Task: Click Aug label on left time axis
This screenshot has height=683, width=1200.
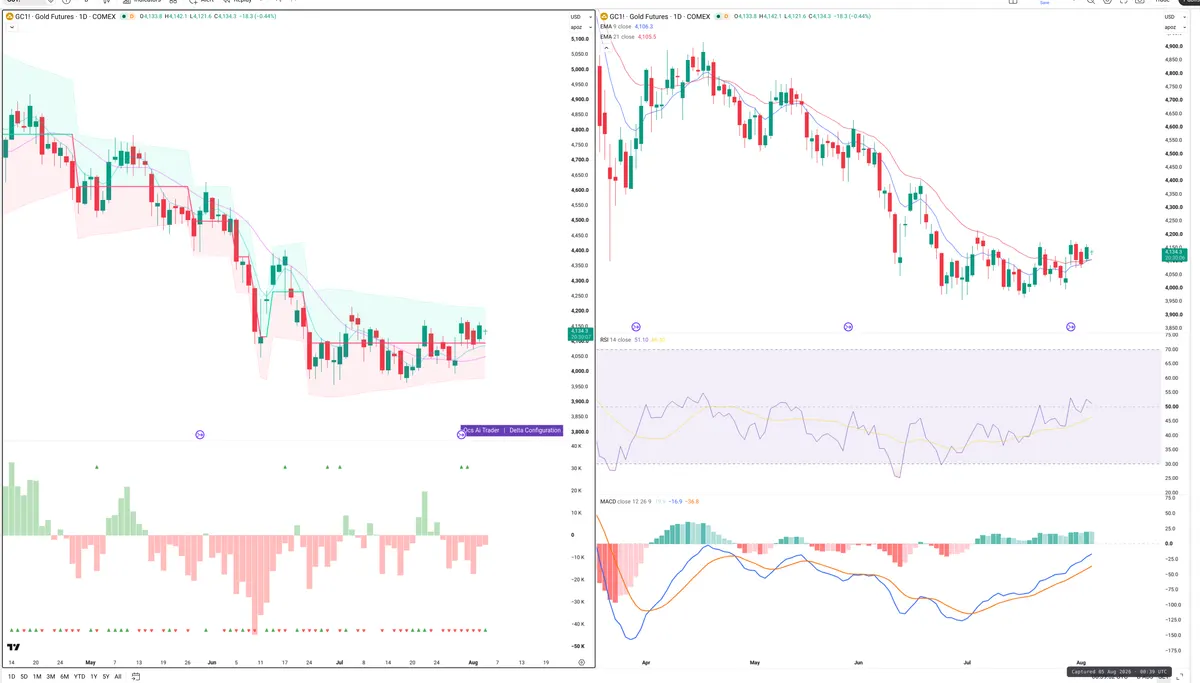Action: (x=472, y=662)
